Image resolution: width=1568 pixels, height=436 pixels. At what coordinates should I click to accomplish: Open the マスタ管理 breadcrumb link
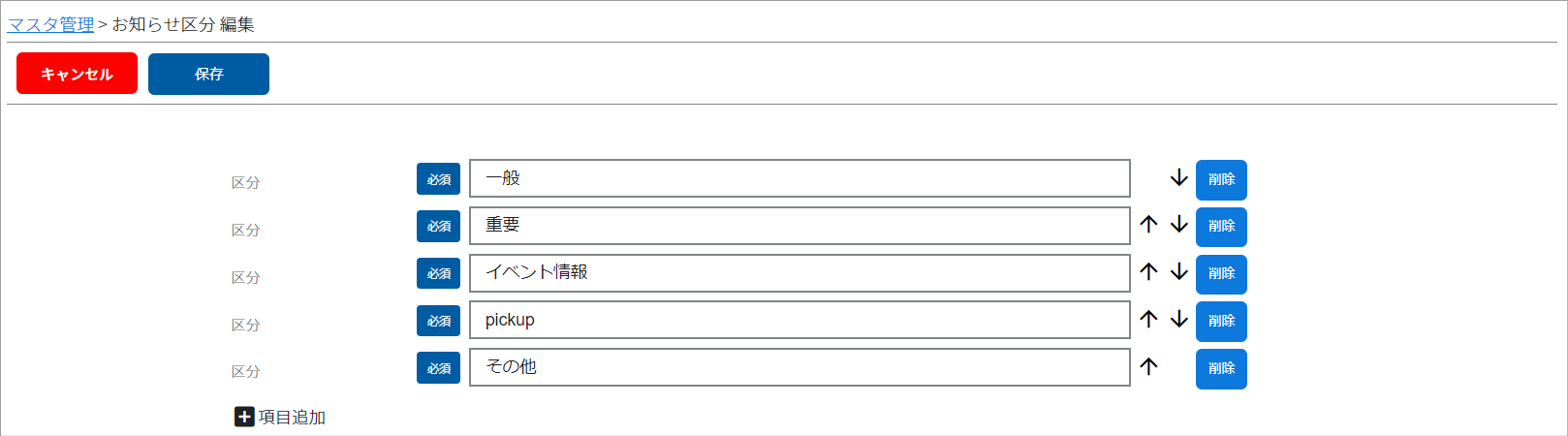pos(50,24)
